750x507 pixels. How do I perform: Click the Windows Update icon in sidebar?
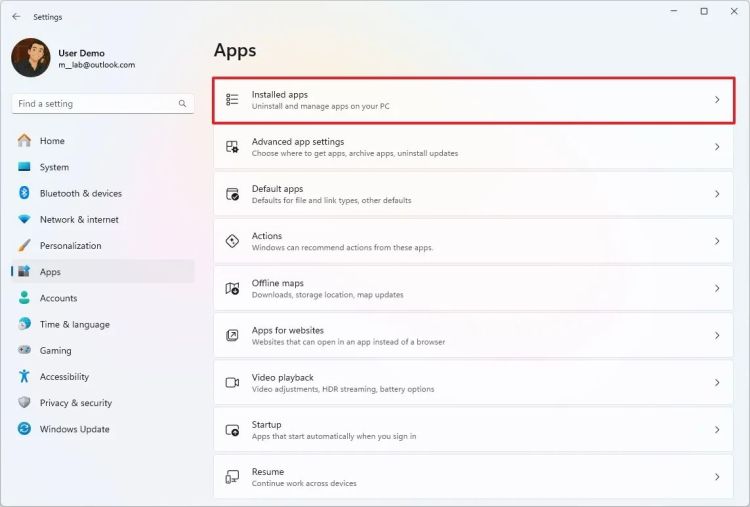point(24,429)
